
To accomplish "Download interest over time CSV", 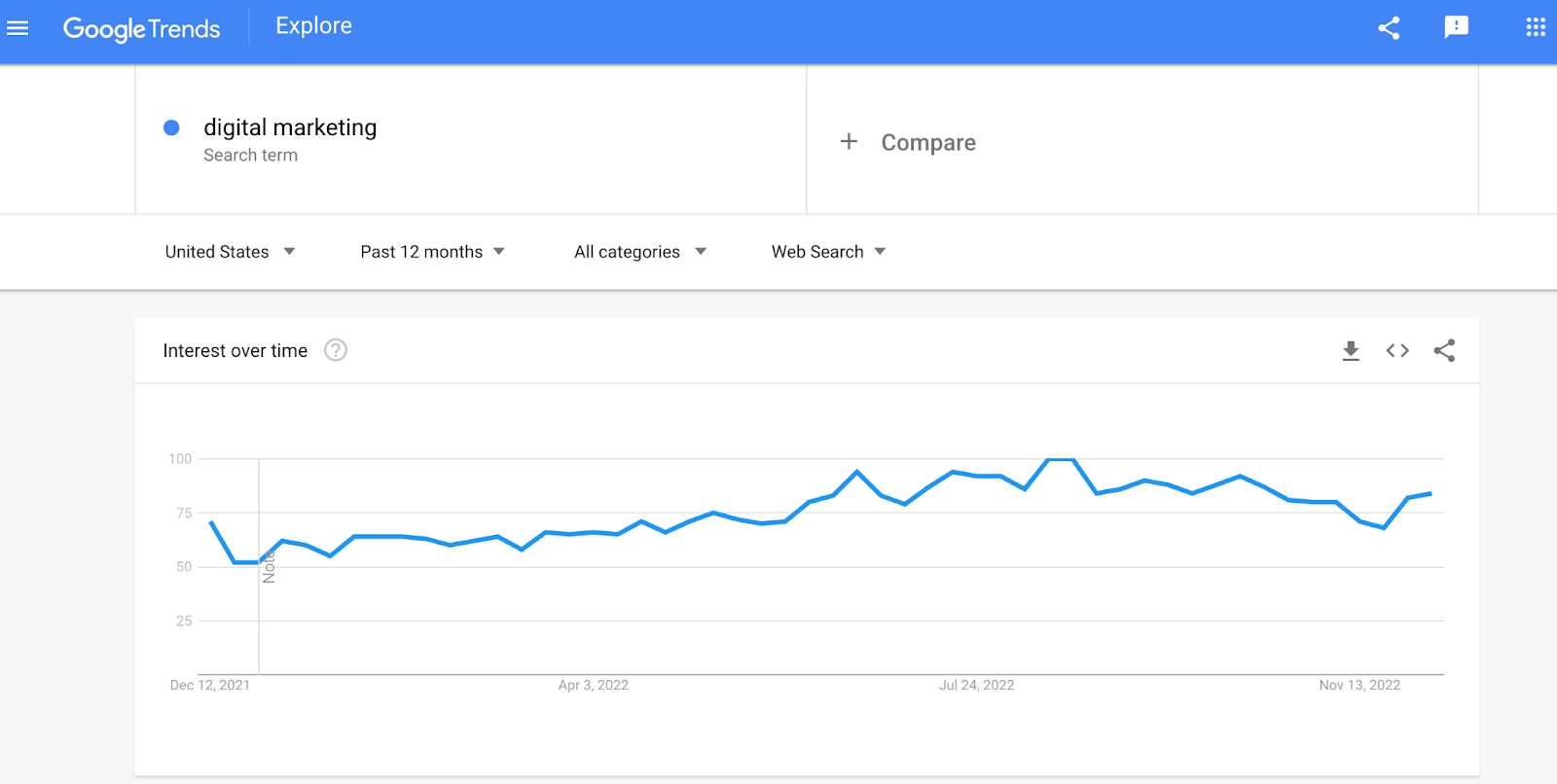I will 1351,351.
